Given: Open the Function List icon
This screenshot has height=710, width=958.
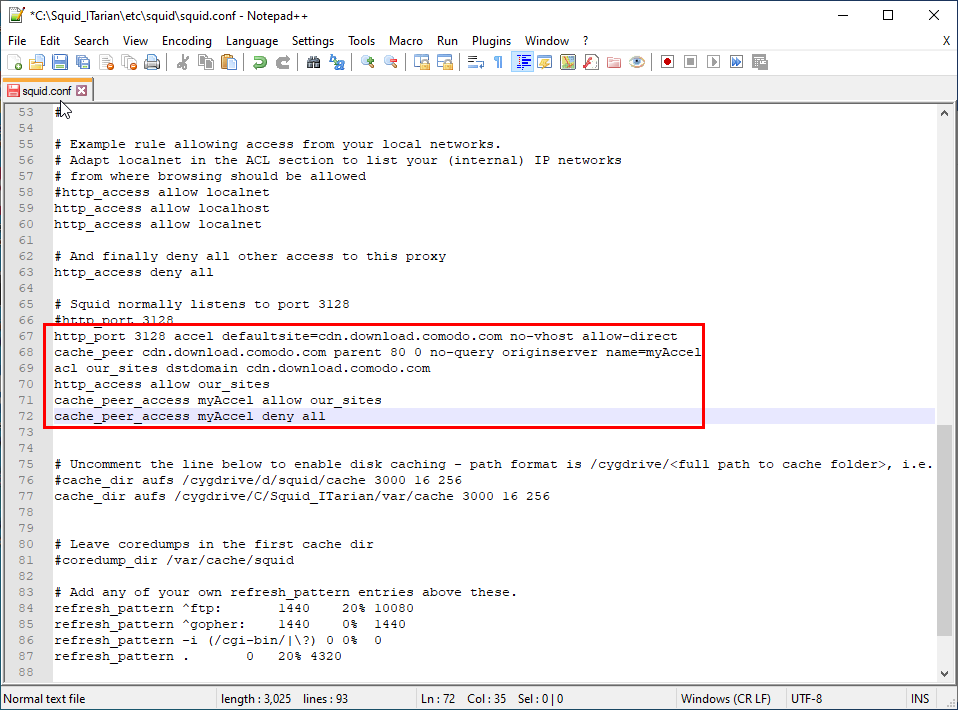Looking at the screenshot, I should coord(591,62).
